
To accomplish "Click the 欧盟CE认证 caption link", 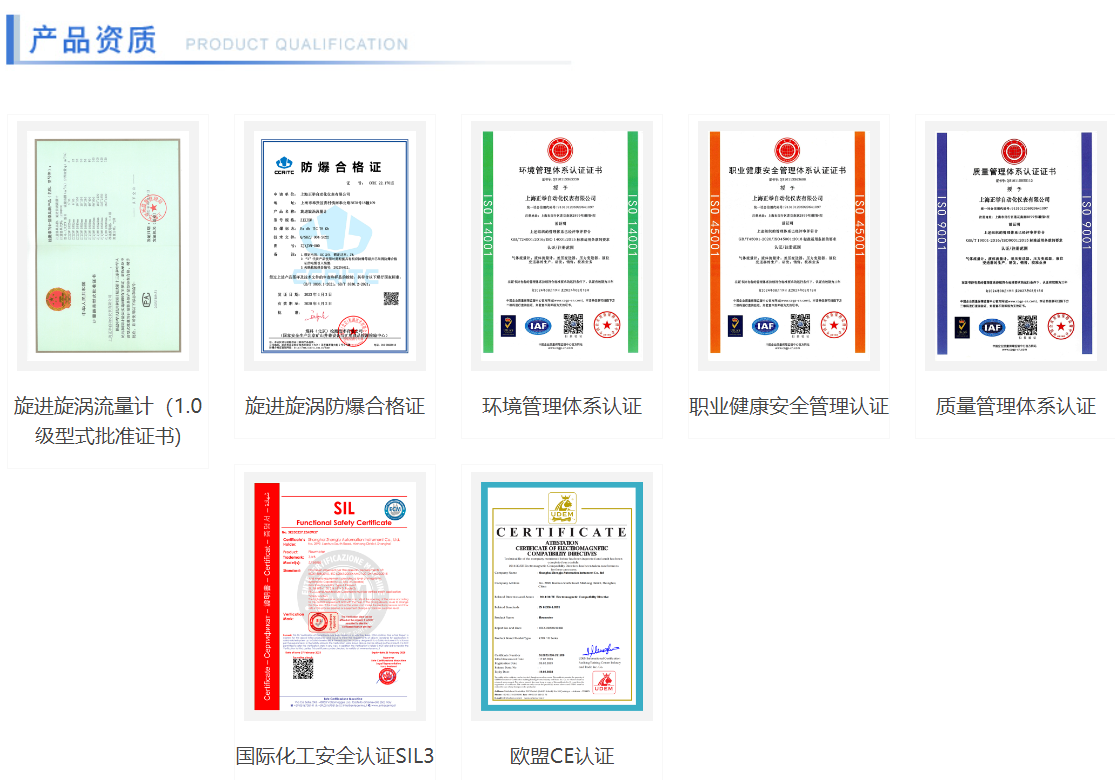I will point(561,756).
